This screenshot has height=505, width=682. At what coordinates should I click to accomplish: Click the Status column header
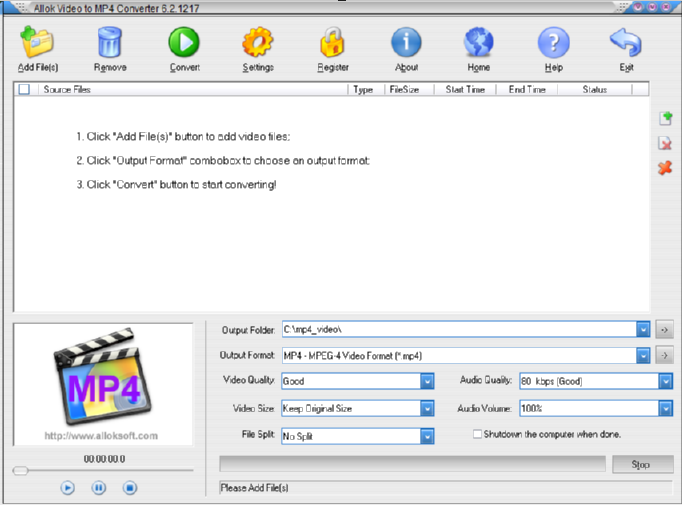(x=595, y=89)
